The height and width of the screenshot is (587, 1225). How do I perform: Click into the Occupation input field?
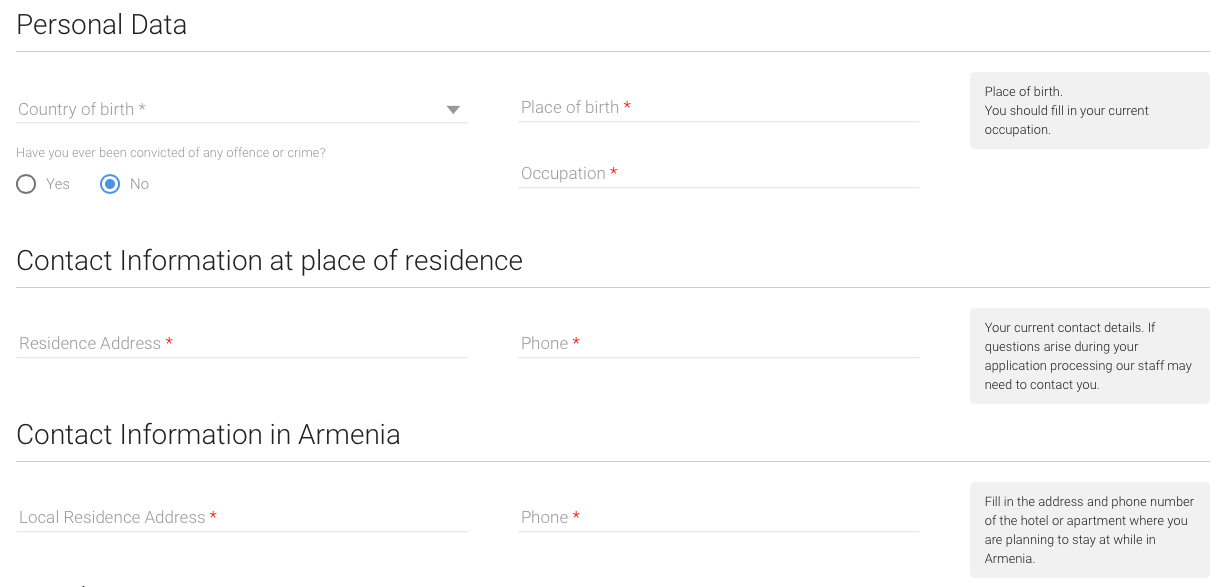(x=718, y=173)
